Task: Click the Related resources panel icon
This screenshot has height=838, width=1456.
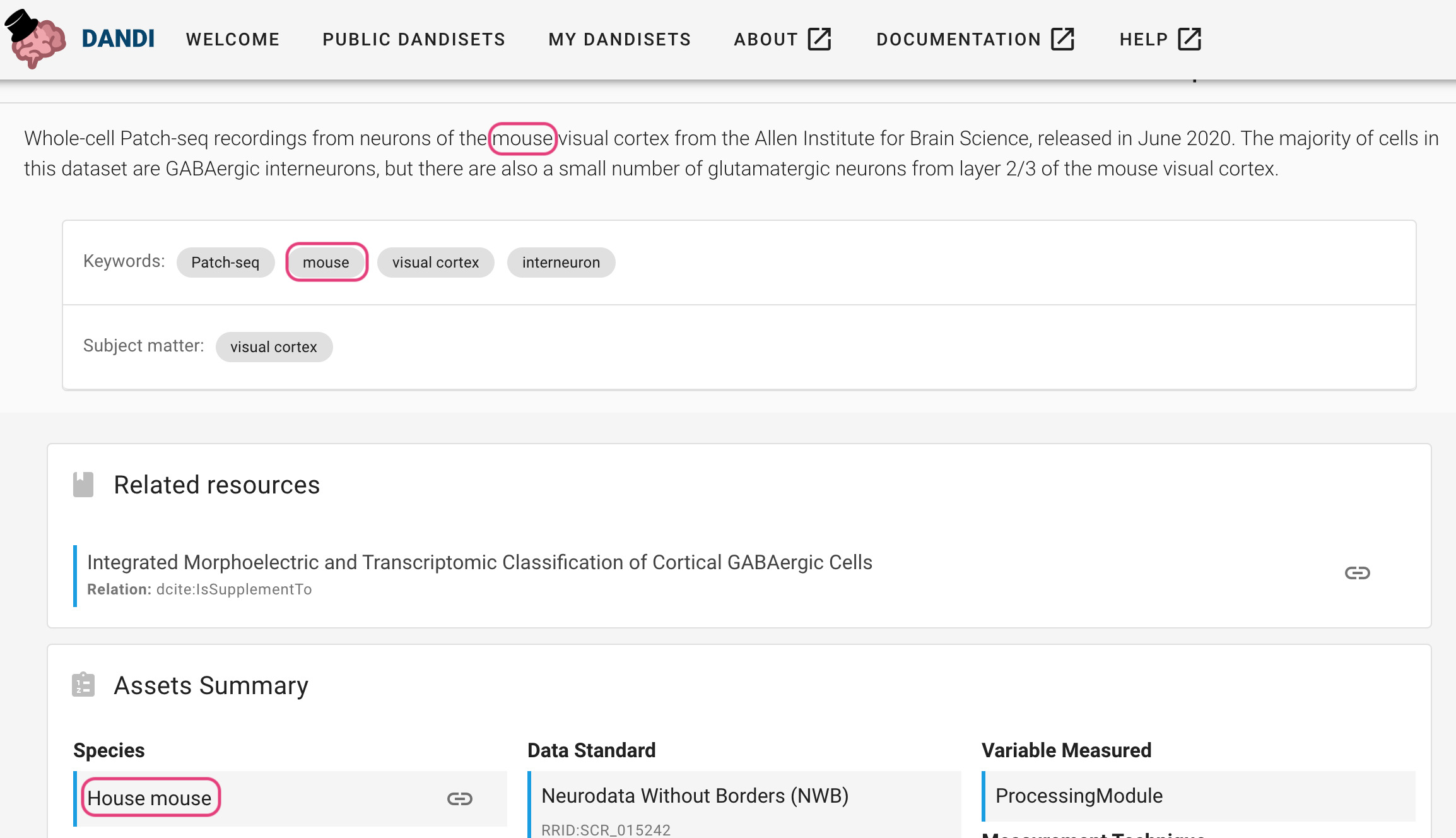Action: 84,485
